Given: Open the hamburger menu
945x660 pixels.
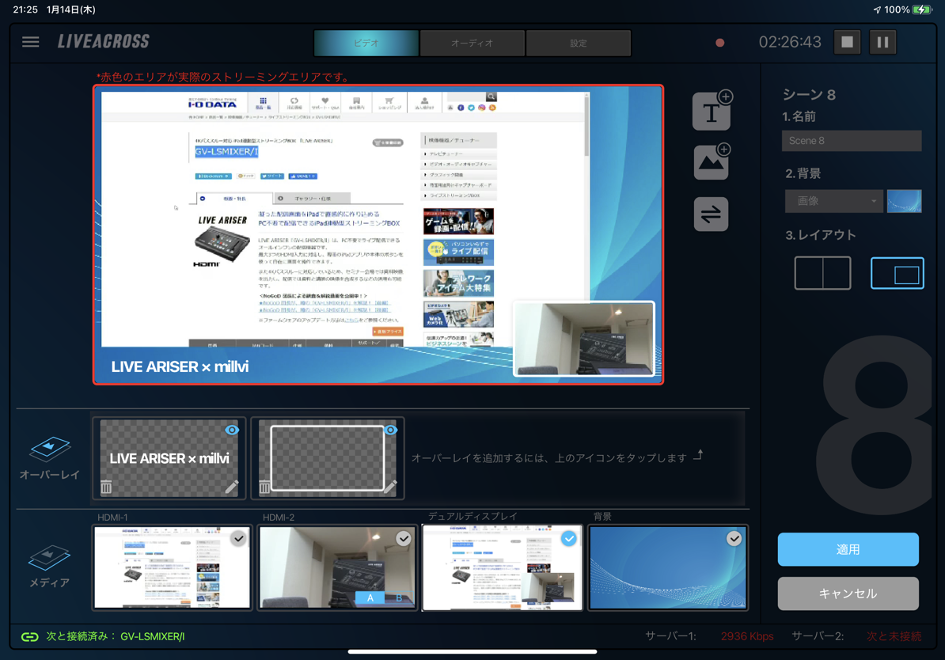Looking at the screenshot, I should click(x=31, y=42).
